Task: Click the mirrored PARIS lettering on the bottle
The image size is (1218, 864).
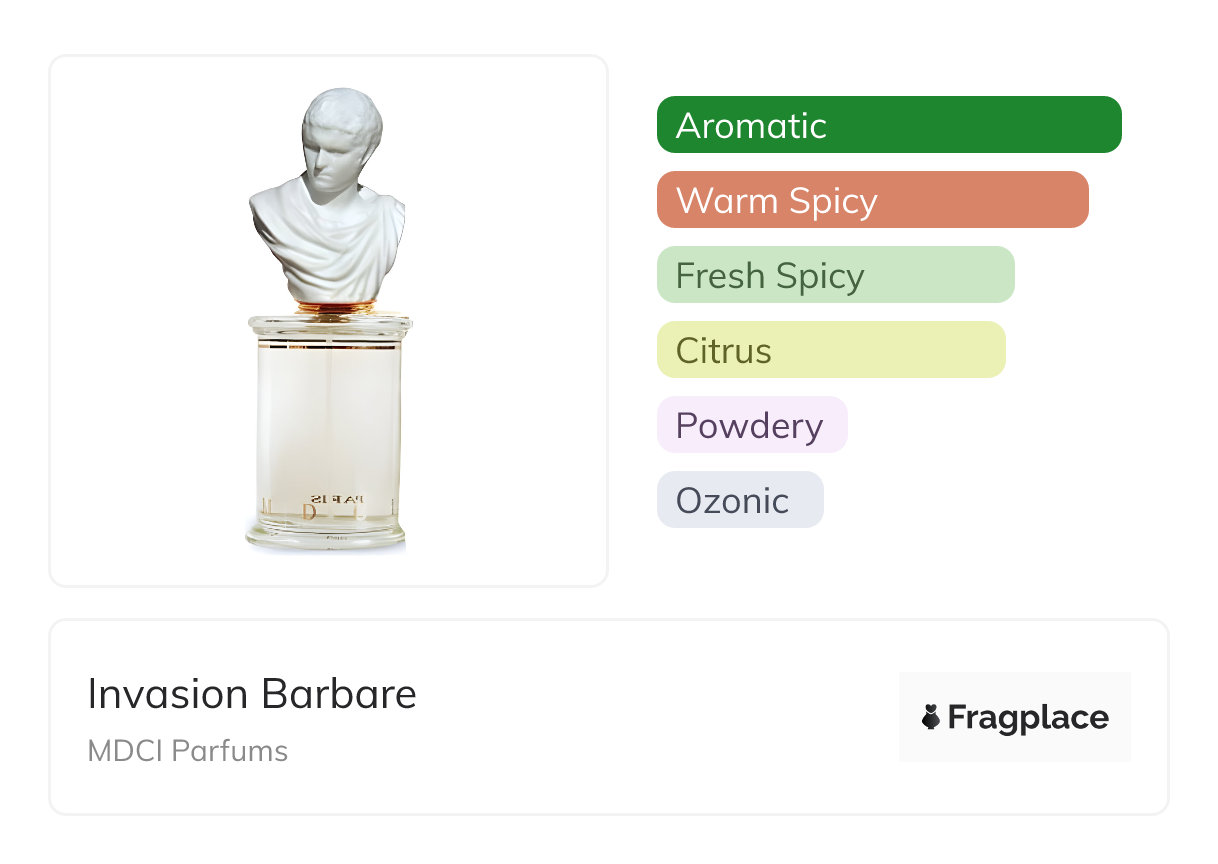Action: 337,498
